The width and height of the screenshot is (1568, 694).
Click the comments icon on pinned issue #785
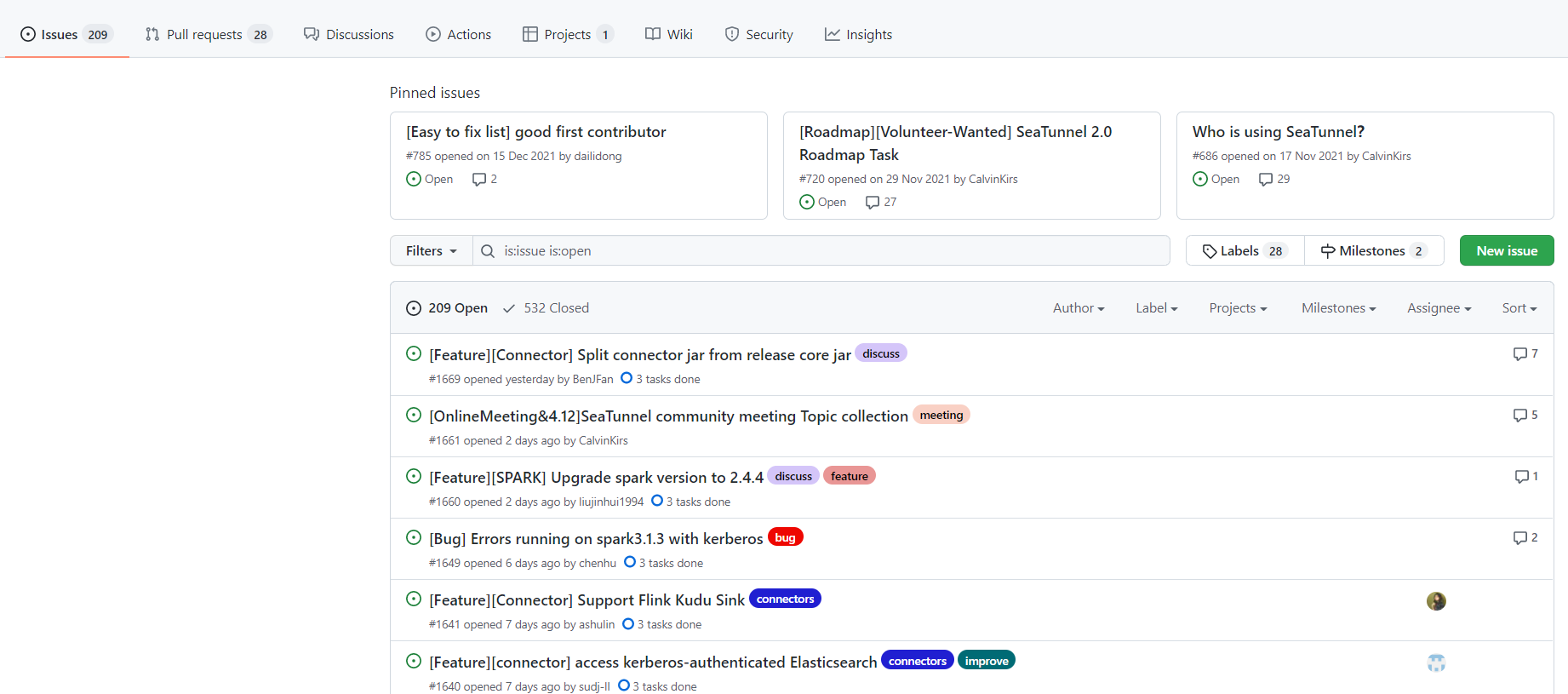pos(479,180)
